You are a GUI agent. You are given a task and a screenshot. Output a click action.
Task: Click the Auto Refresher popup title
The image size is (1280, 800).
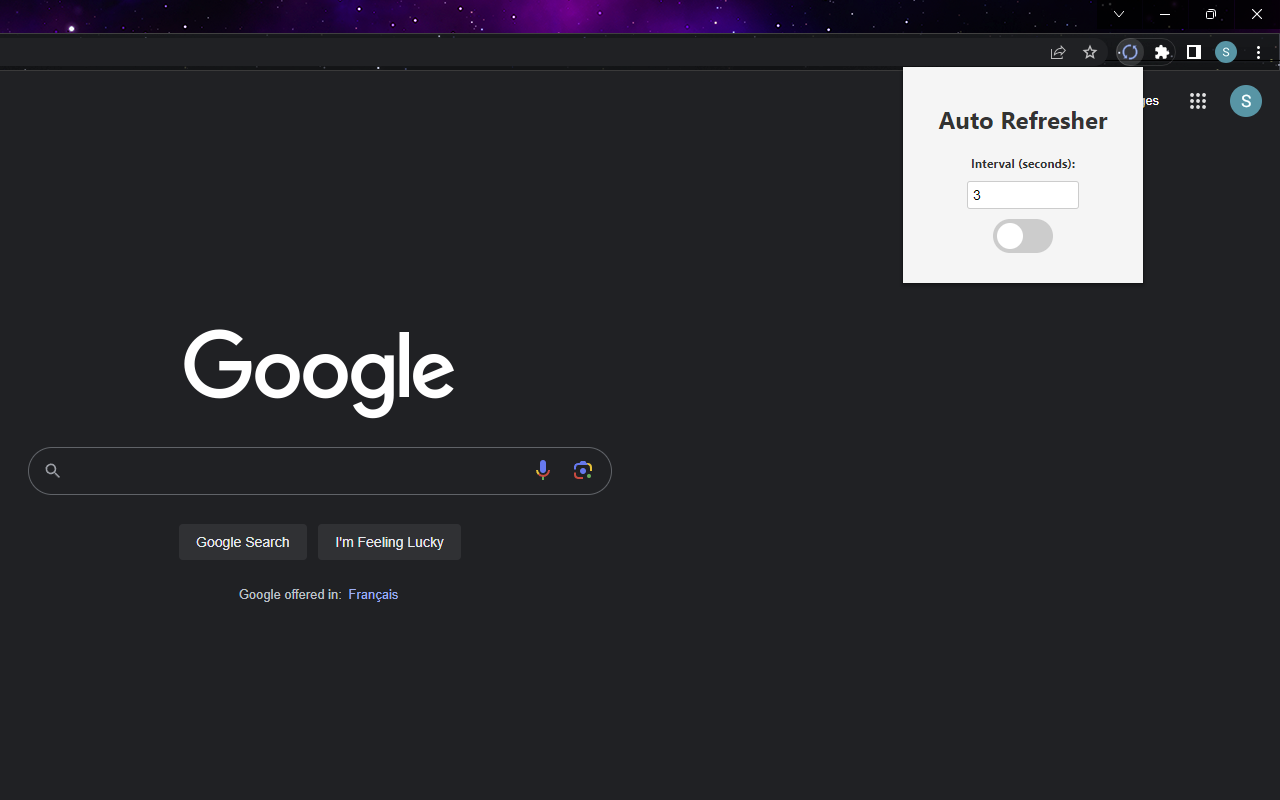pyautogui.click(x=1022, y=120)
